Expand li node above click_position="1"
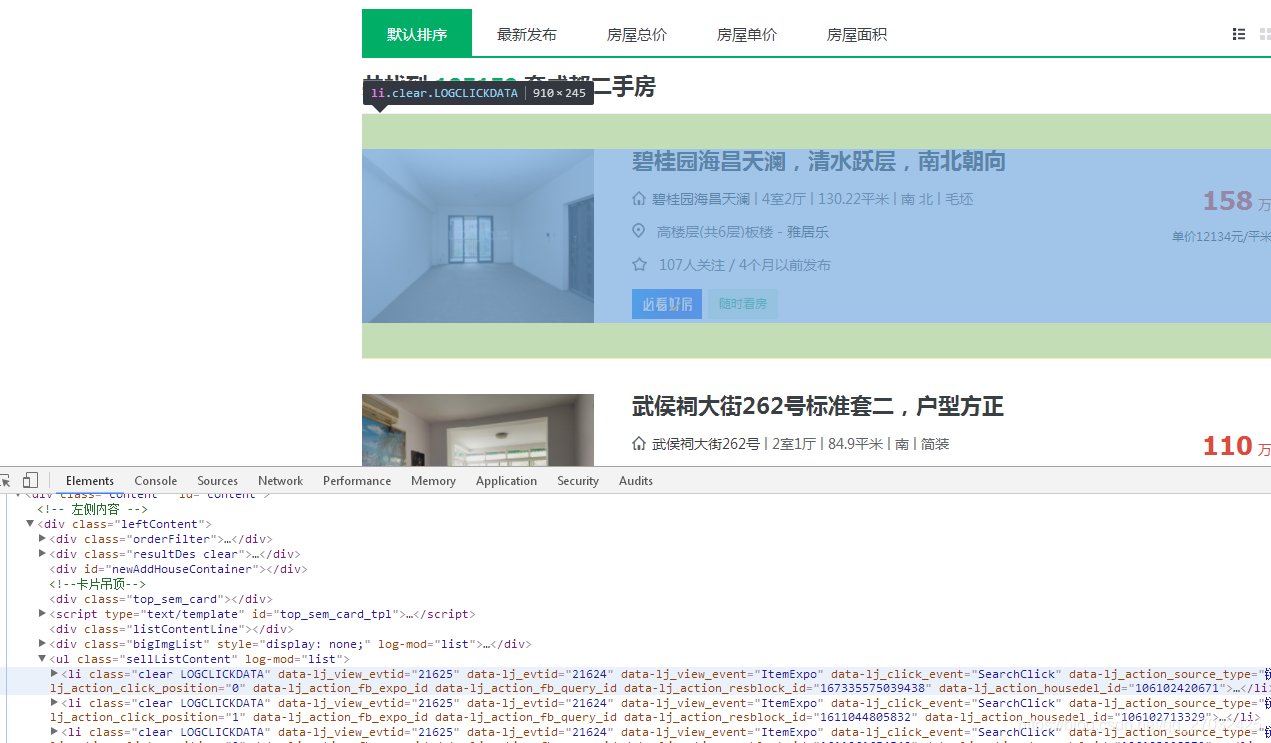Viewport: 1271px width, 743px height. coord(55,703)
